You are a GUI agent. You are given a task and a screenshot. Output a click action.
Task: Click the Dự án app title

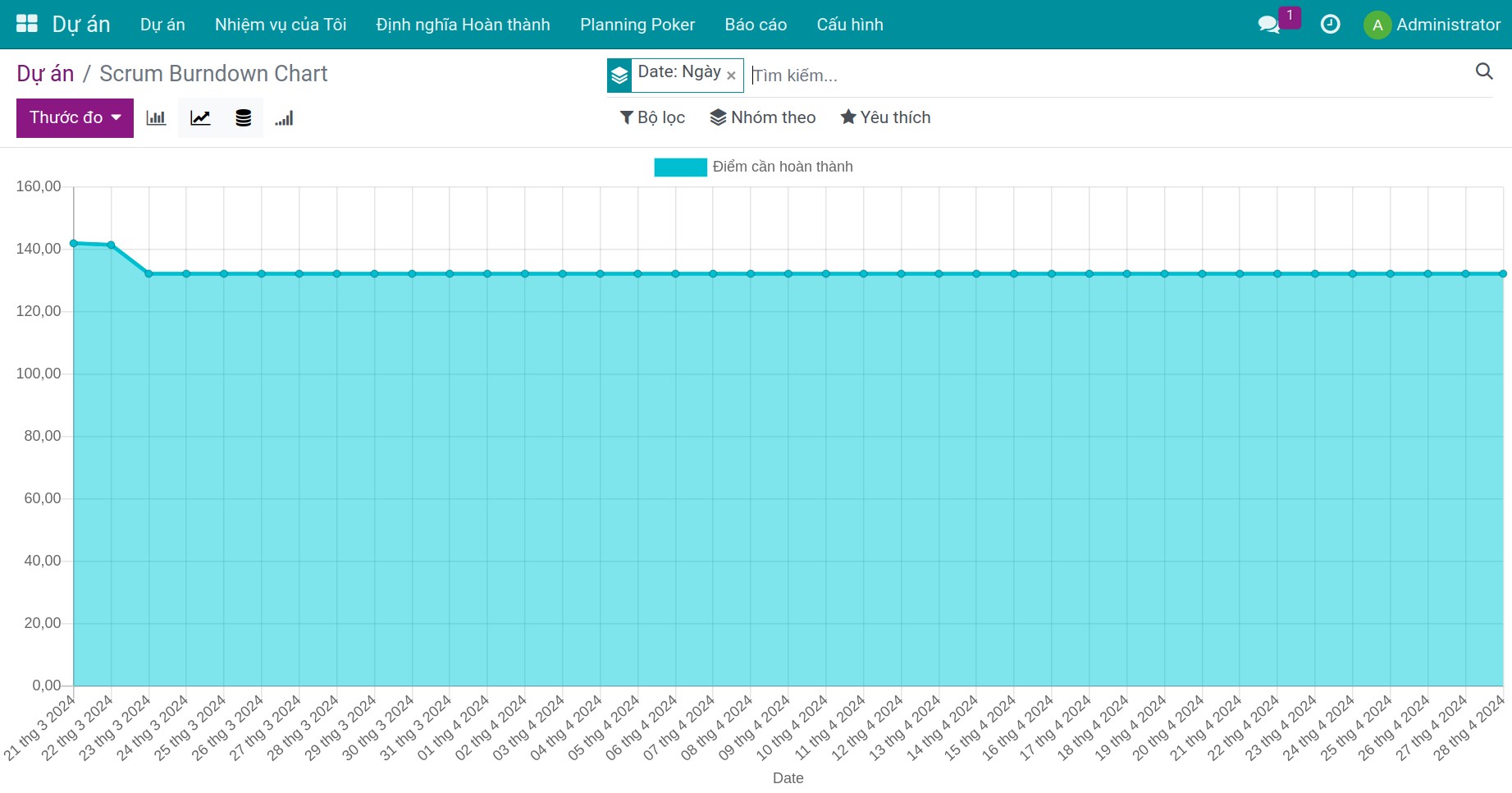pos(81,25)
